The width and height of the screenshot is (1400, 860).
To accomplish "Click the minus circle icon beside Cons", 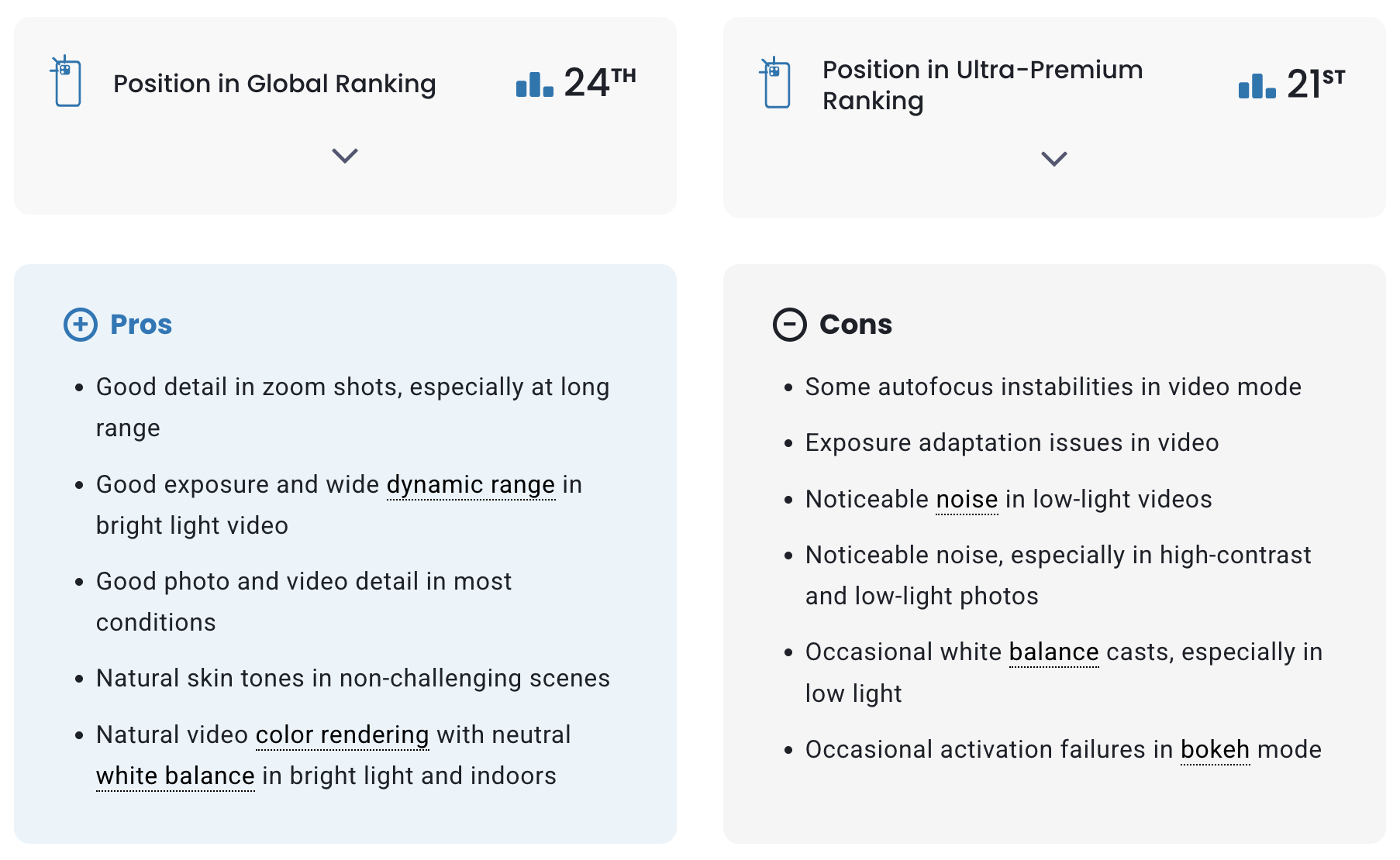I will (790, 325).
